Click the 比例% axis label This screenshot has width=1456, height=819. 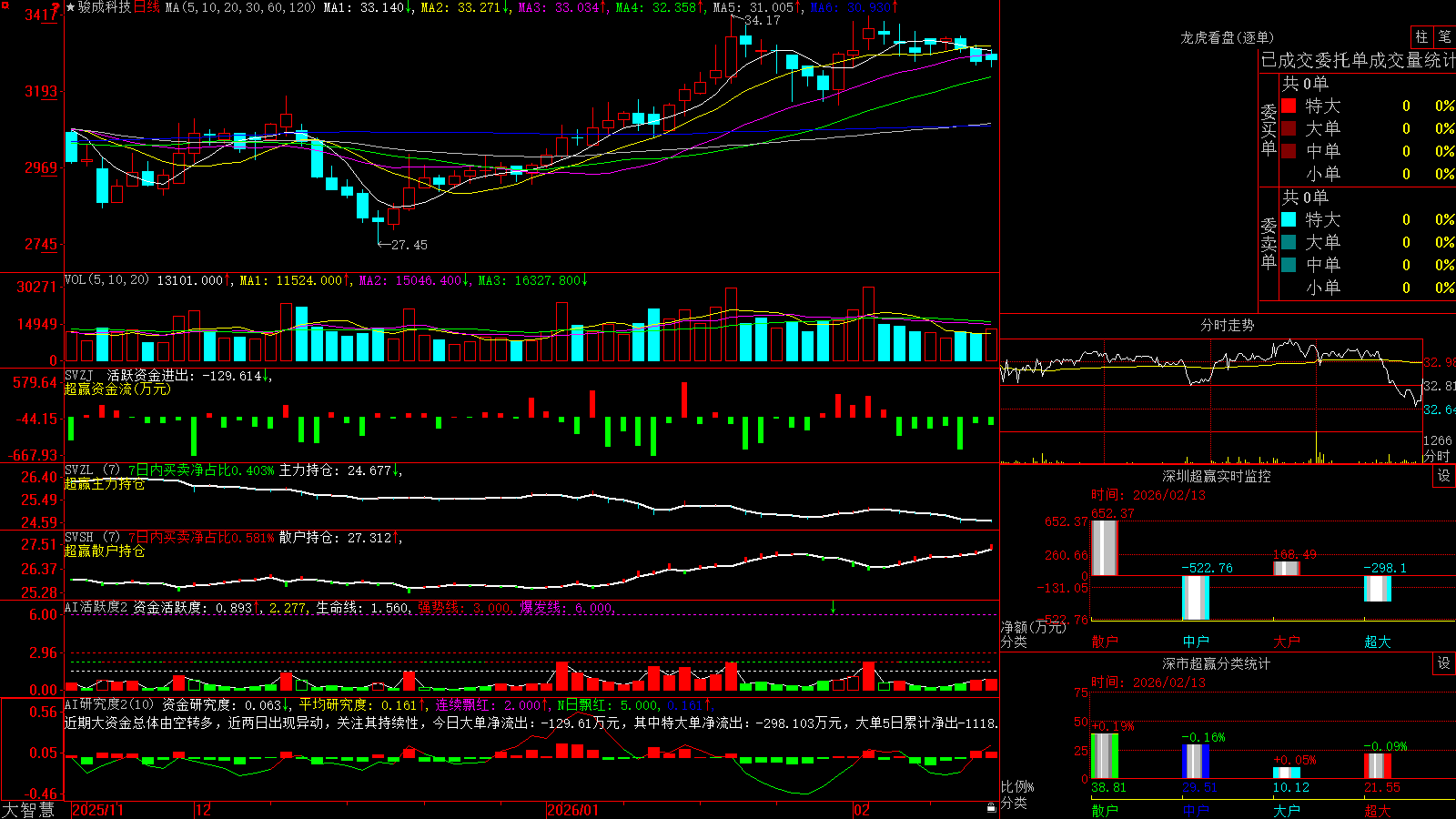click(x=1017, y=786)
